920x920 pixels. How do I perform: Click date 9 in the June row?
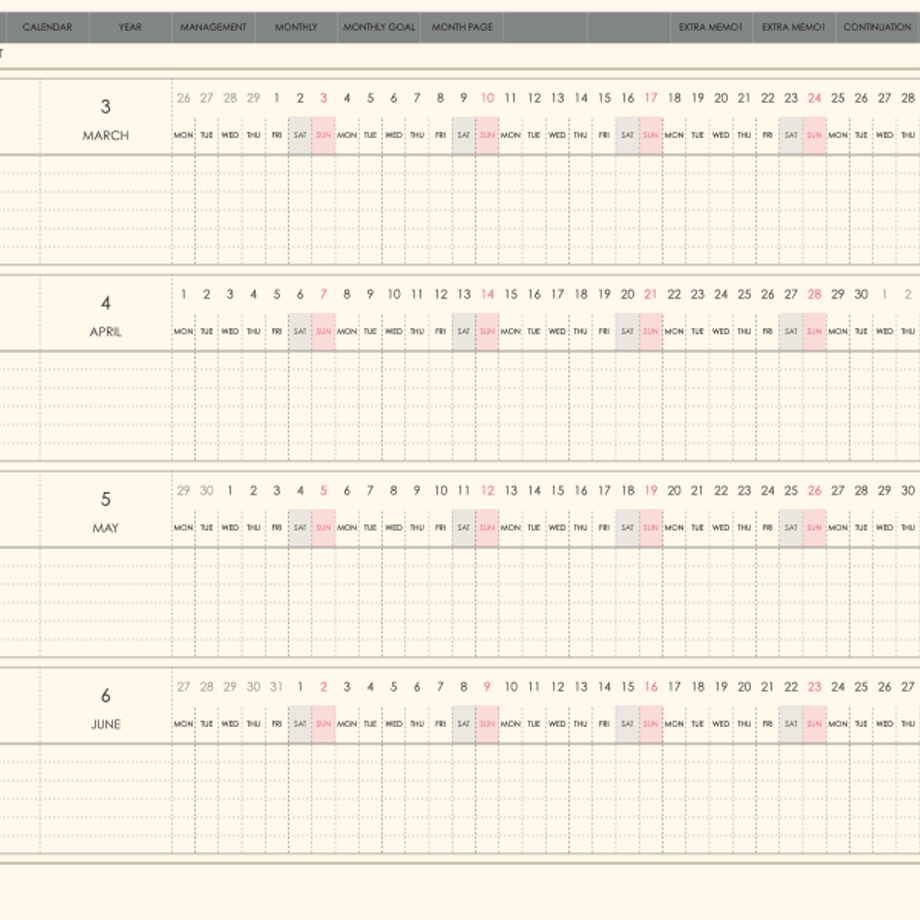(x=487, y=687)
